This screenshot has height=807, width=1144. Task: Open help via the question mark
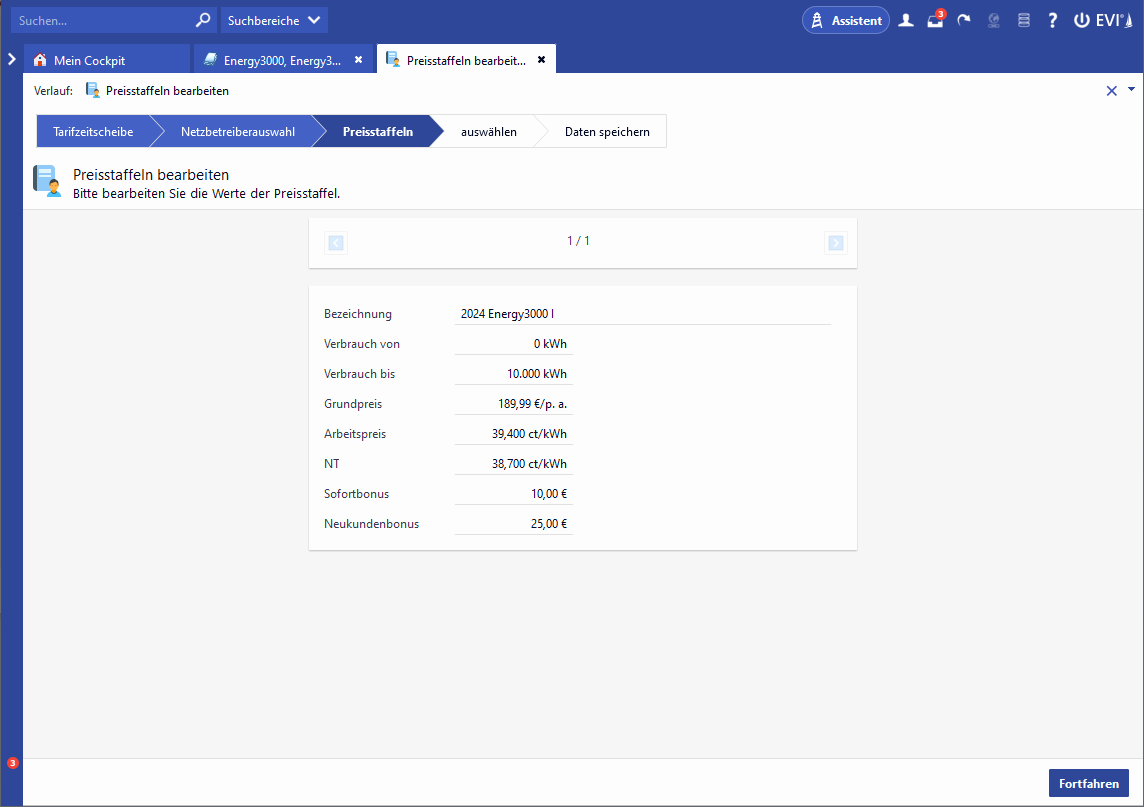pyautogui.click(x=1052, y=20)
